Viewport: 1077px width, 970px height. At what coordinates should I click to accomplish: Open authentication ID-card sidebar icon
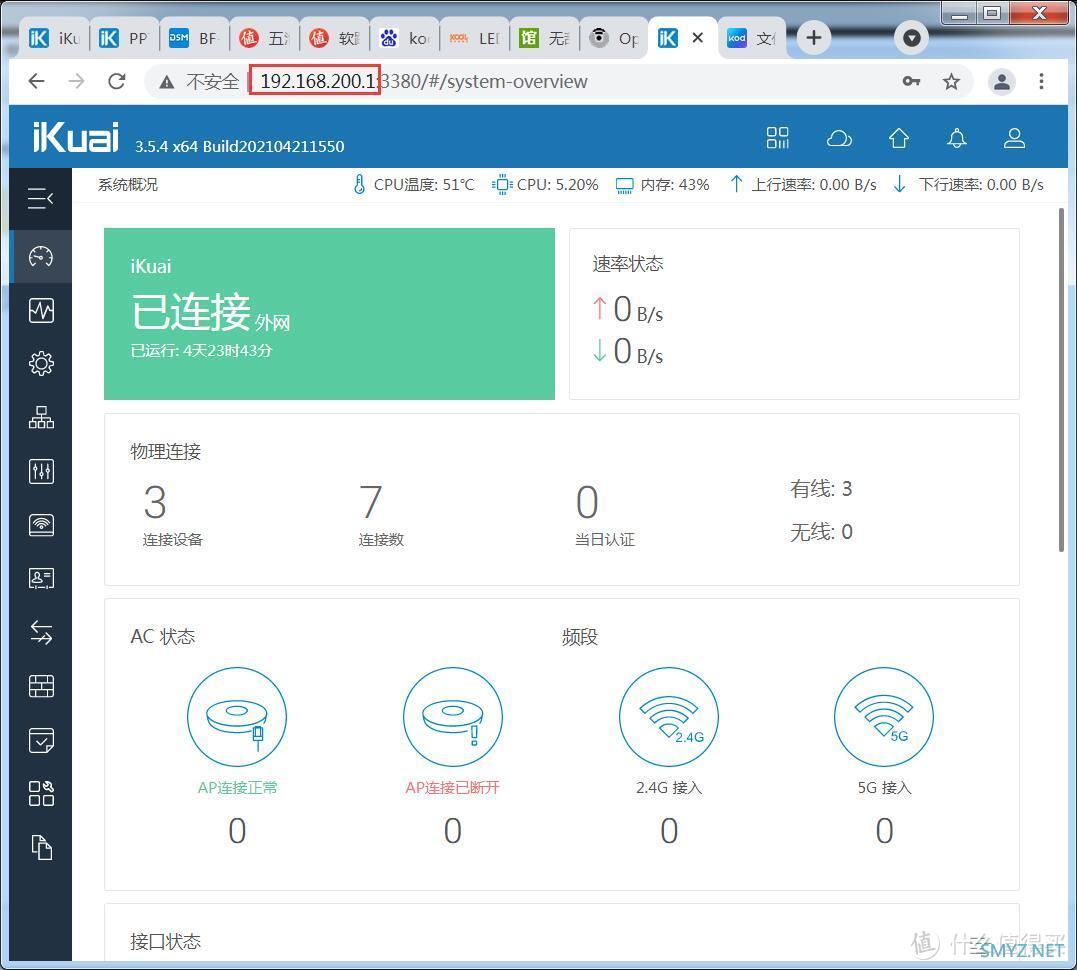click(41, 578)
